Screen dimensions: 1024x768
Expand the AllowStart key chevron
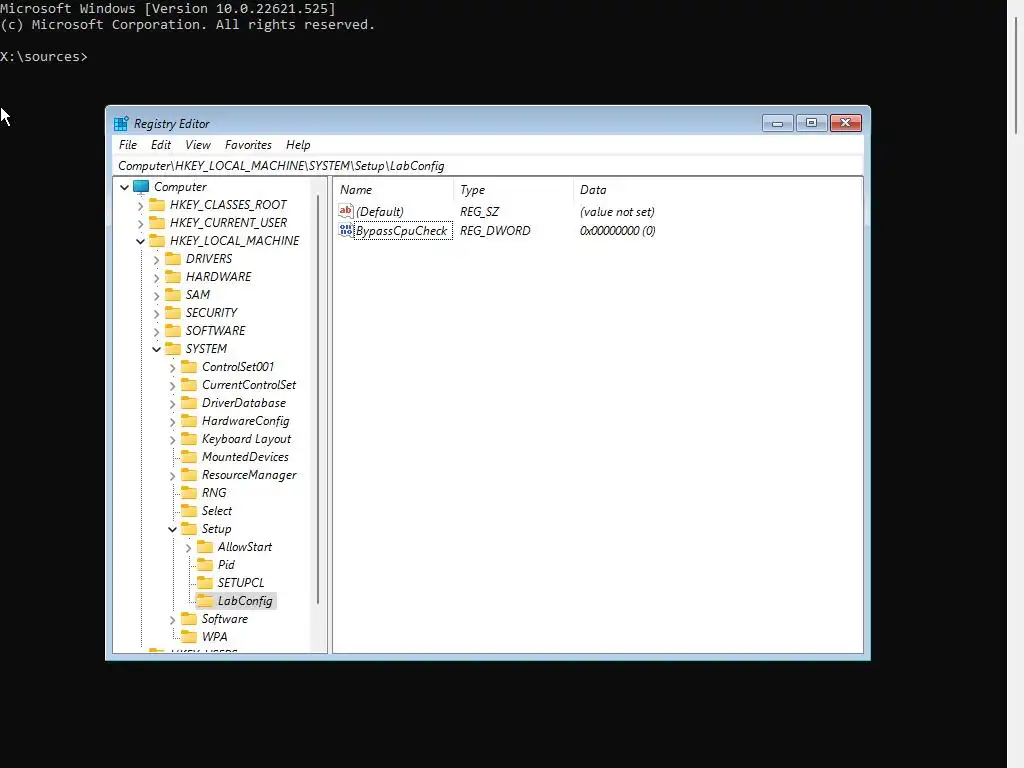click(x=188, y=547)
